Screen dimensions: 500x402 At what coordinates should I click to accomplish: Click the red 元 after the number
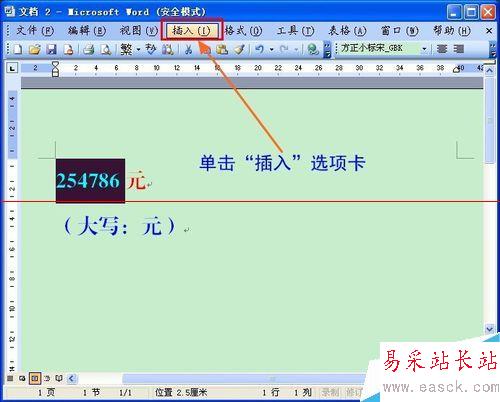point(137,181)
